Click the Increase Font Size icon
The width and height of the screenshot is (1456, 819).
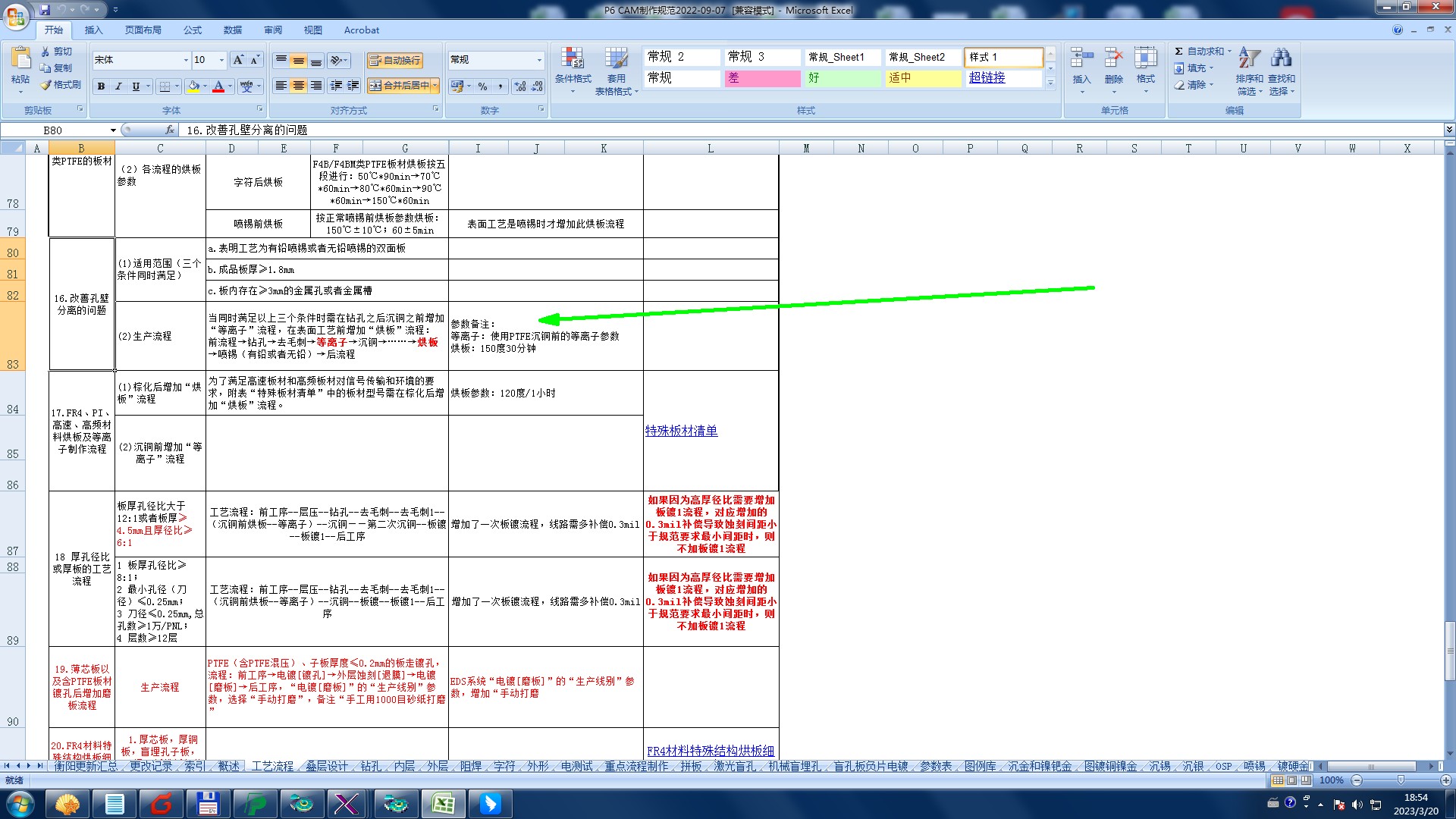(x=238, y=60)
